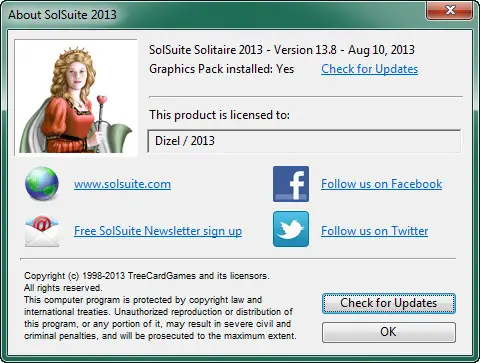Open the Follow us on Facebook link
The height and width of the screenshot is (363, 480).
pos(382,184)
